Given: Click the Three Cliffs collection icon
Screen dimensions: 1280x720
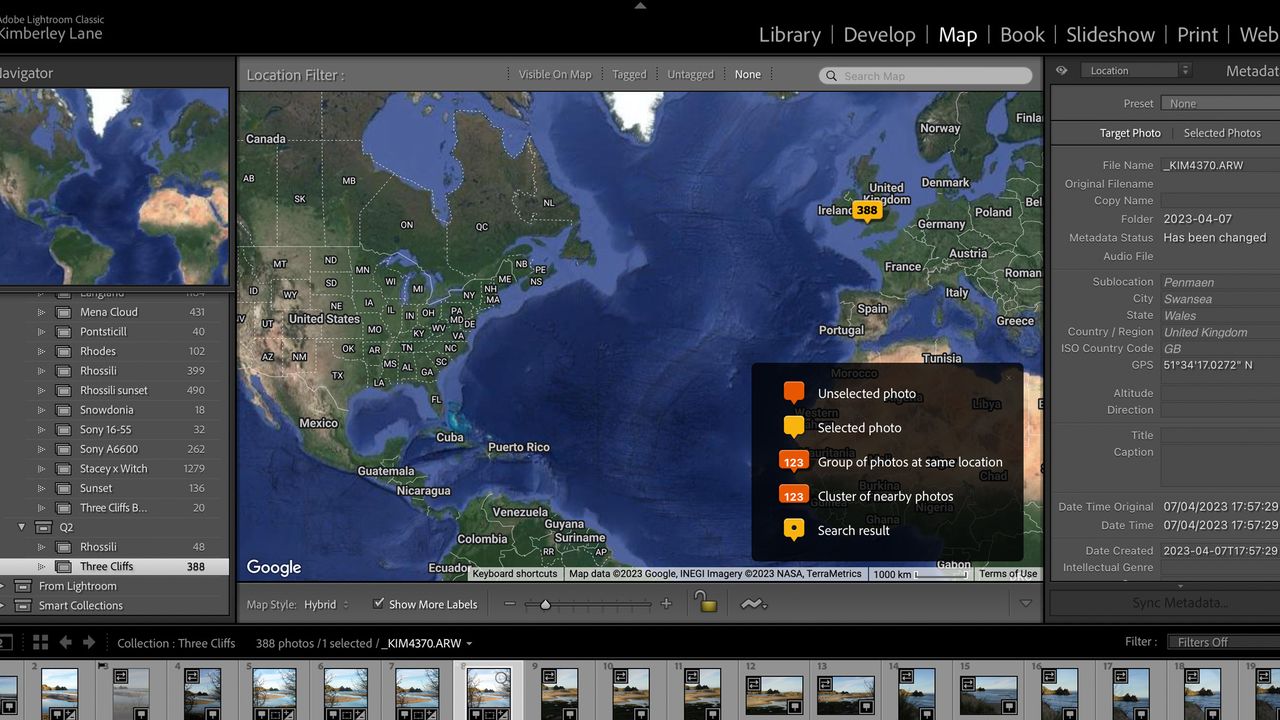Looking at the screenshot, I should pos(63,566).
